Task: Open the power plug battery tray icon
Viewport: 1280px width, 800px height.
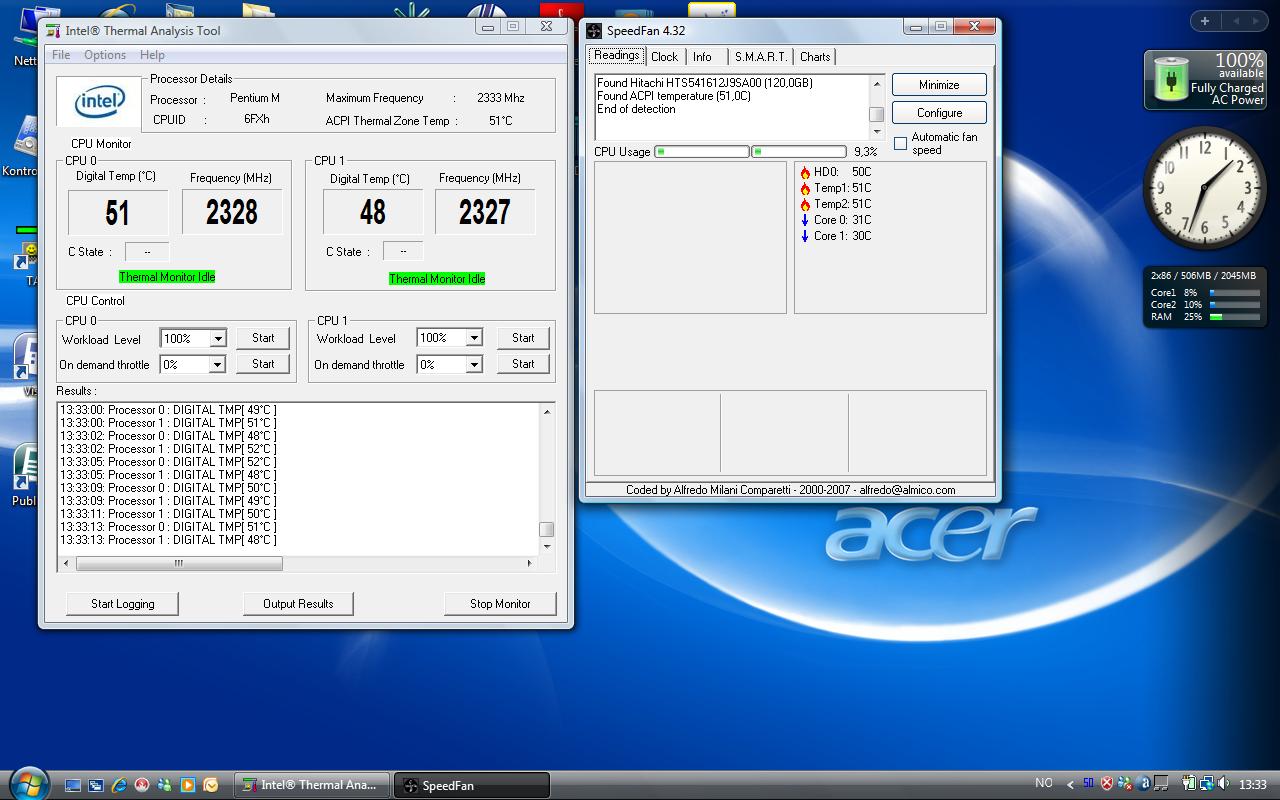Action: coord(1189,783)
